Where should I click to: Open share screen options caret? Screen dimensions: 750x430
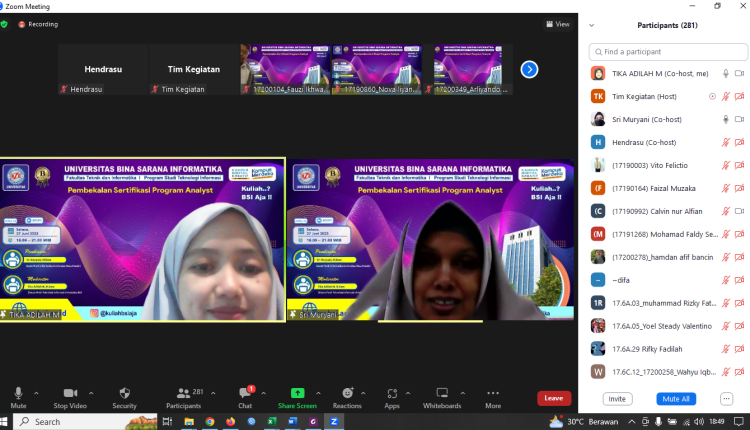point(319,393)
